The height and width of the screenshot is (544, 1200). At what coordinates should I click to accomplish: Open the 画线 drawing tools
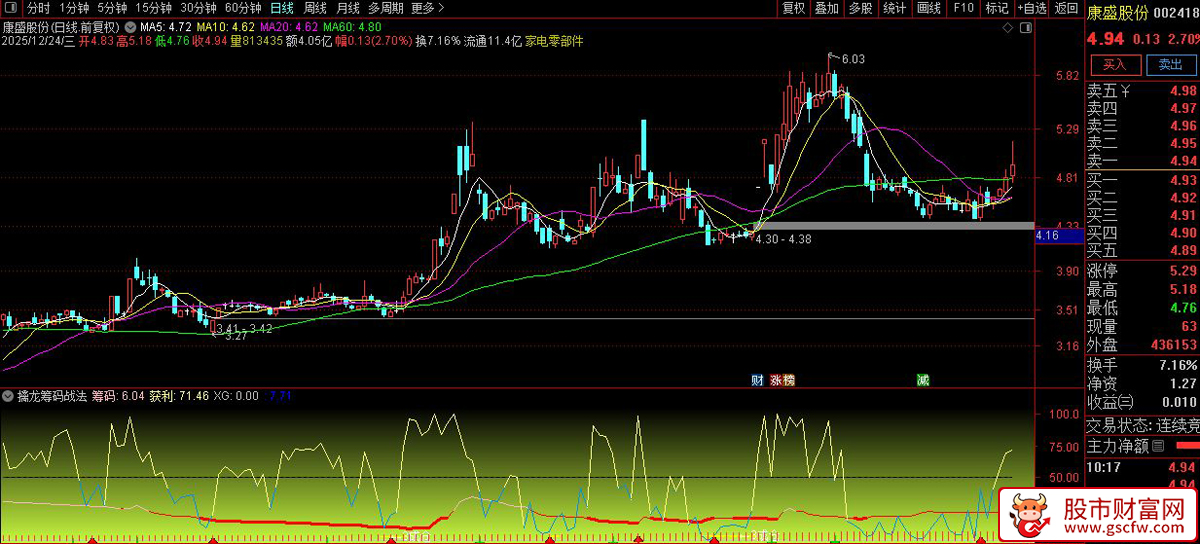point(929,8)
